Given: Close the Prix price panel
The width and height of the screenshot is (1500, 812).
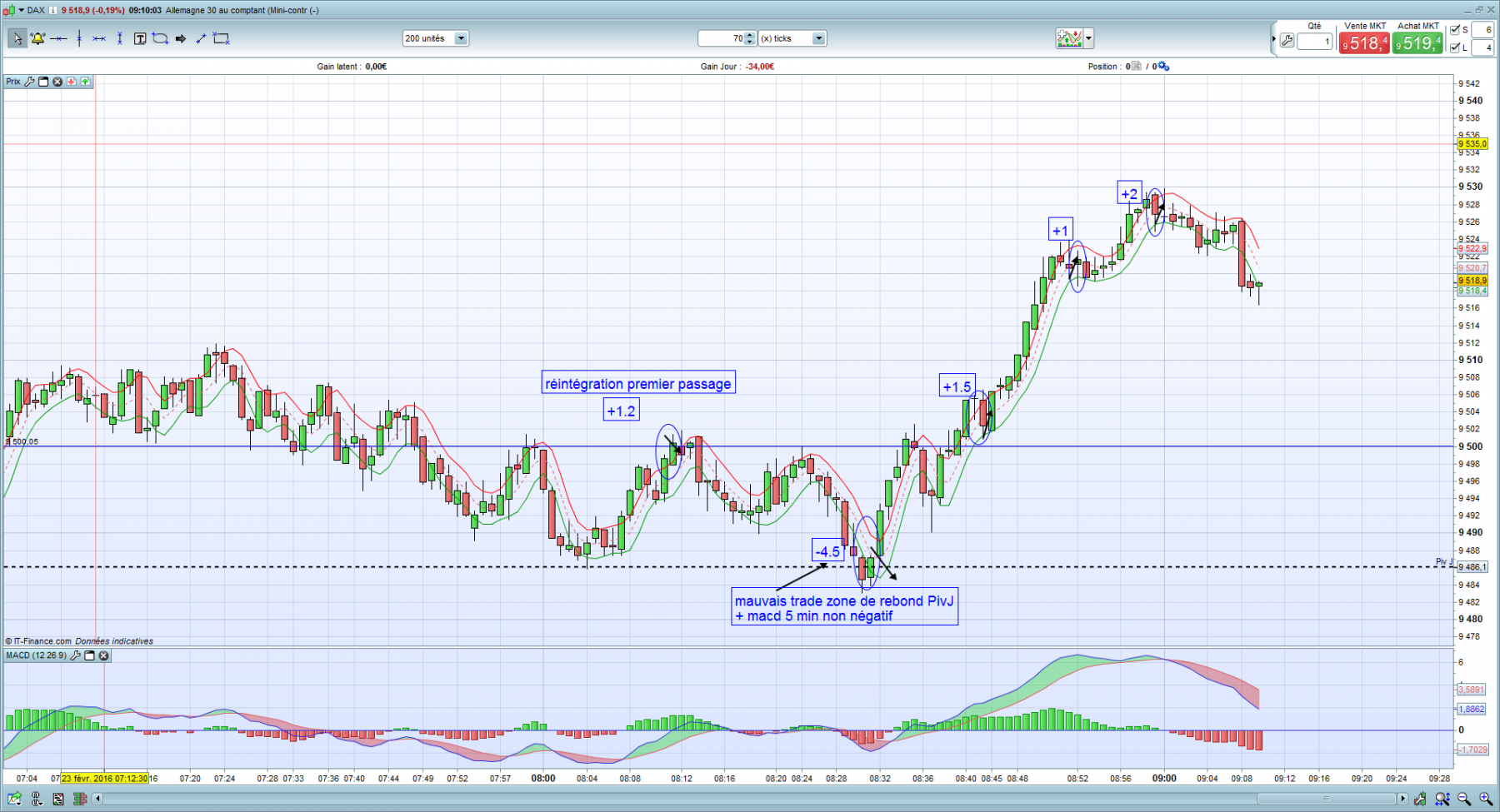Looking at the screenshot, I should (x=57, y=82).
